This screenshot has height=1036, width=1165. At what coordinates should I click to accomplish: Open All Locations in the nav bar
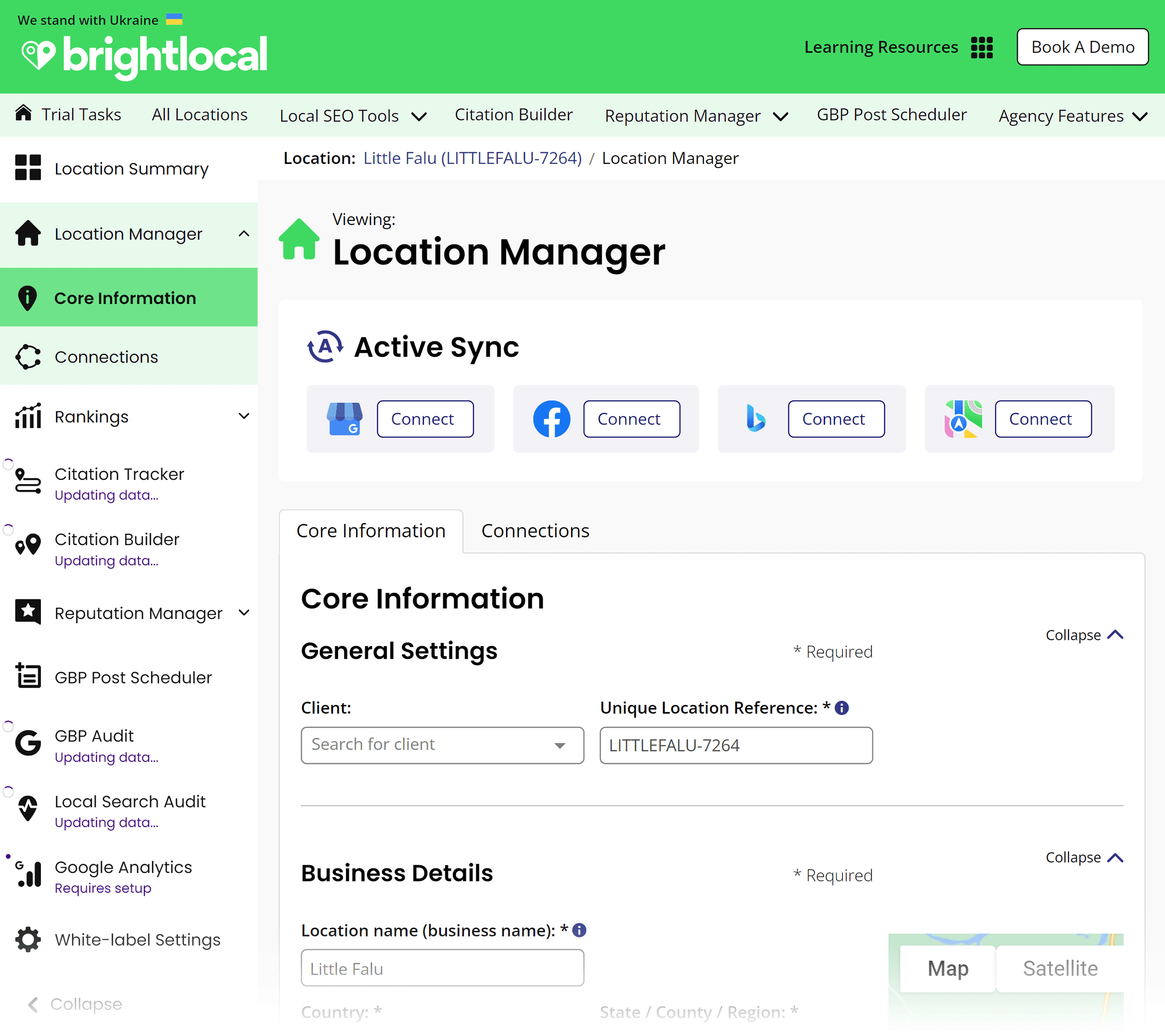(199, 115)
